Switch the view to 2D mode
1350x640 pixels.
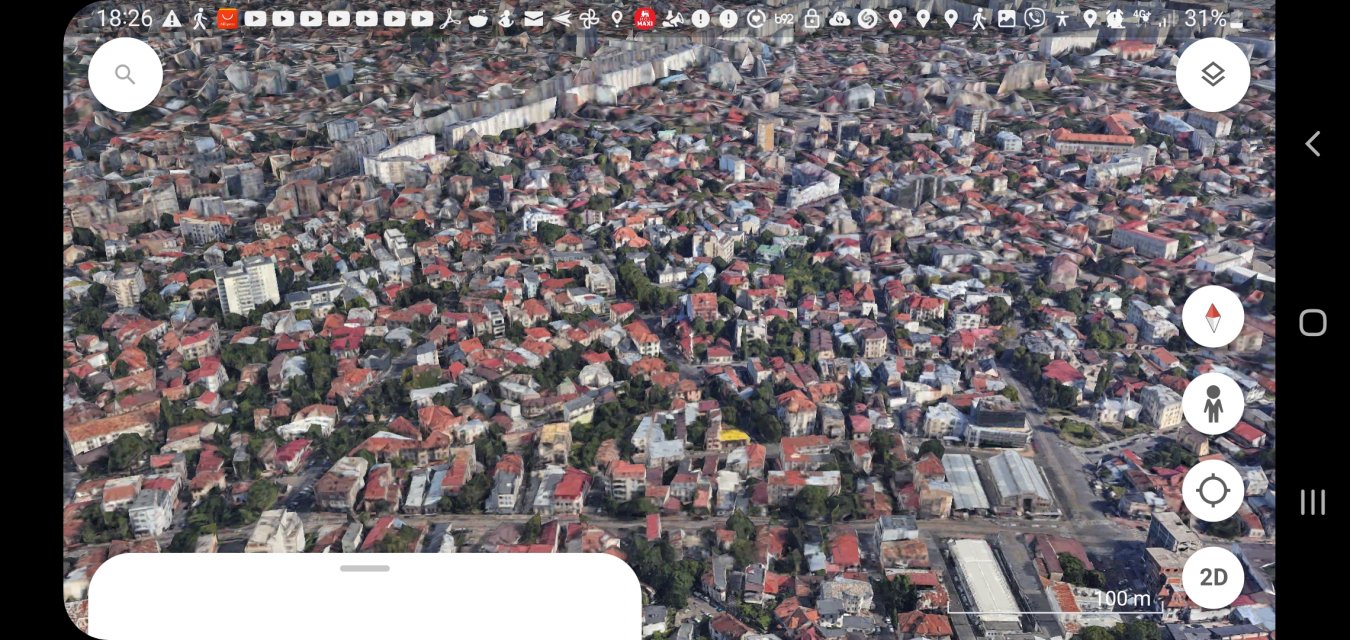pos(1212,577)
